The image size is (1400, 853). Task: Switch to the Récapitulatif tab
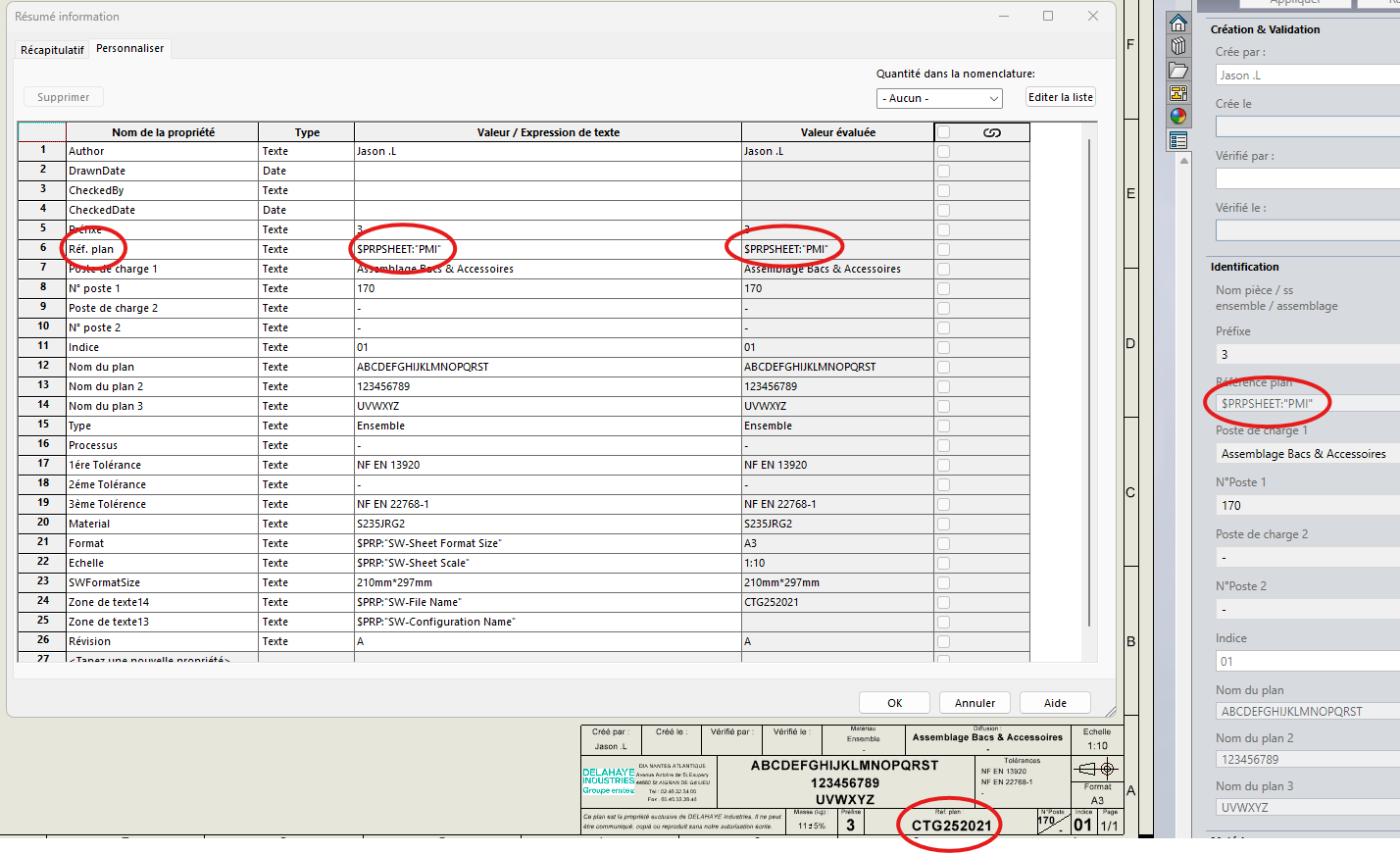click(x=52, y=50)
